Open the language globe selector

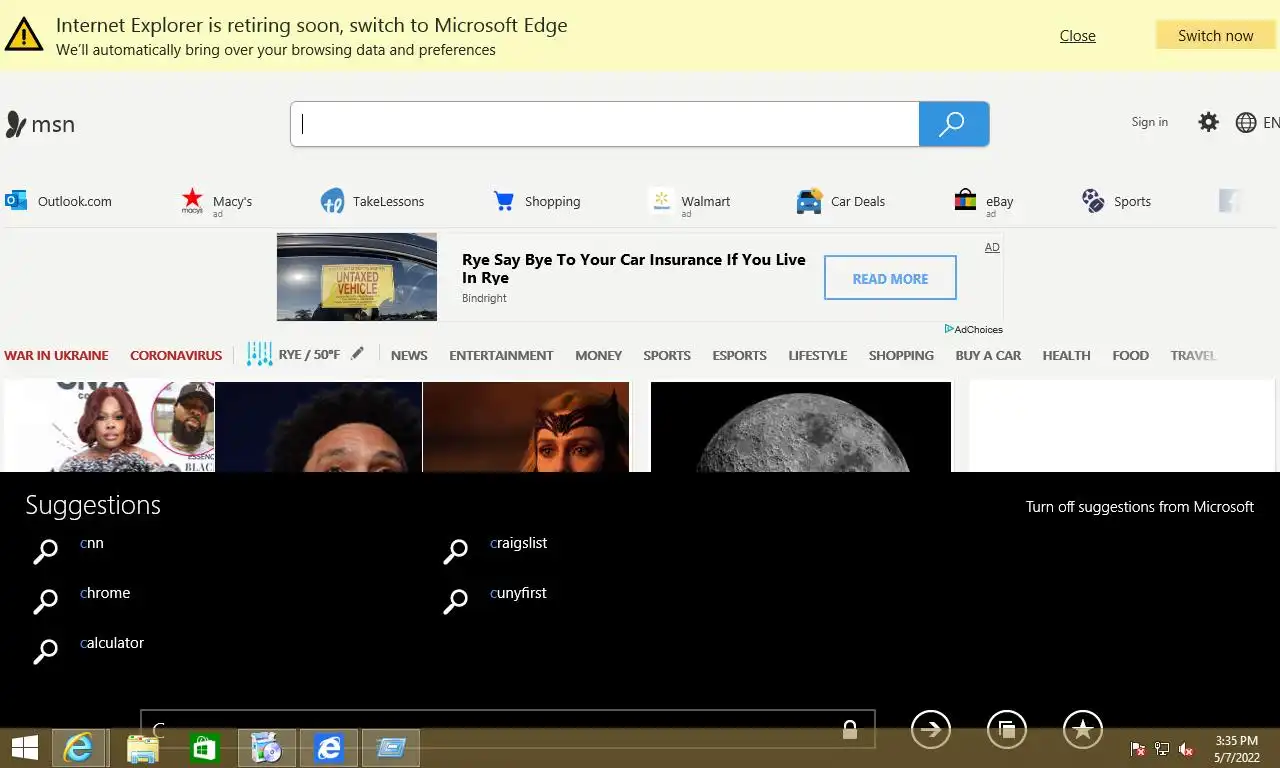click(1246, 122)
